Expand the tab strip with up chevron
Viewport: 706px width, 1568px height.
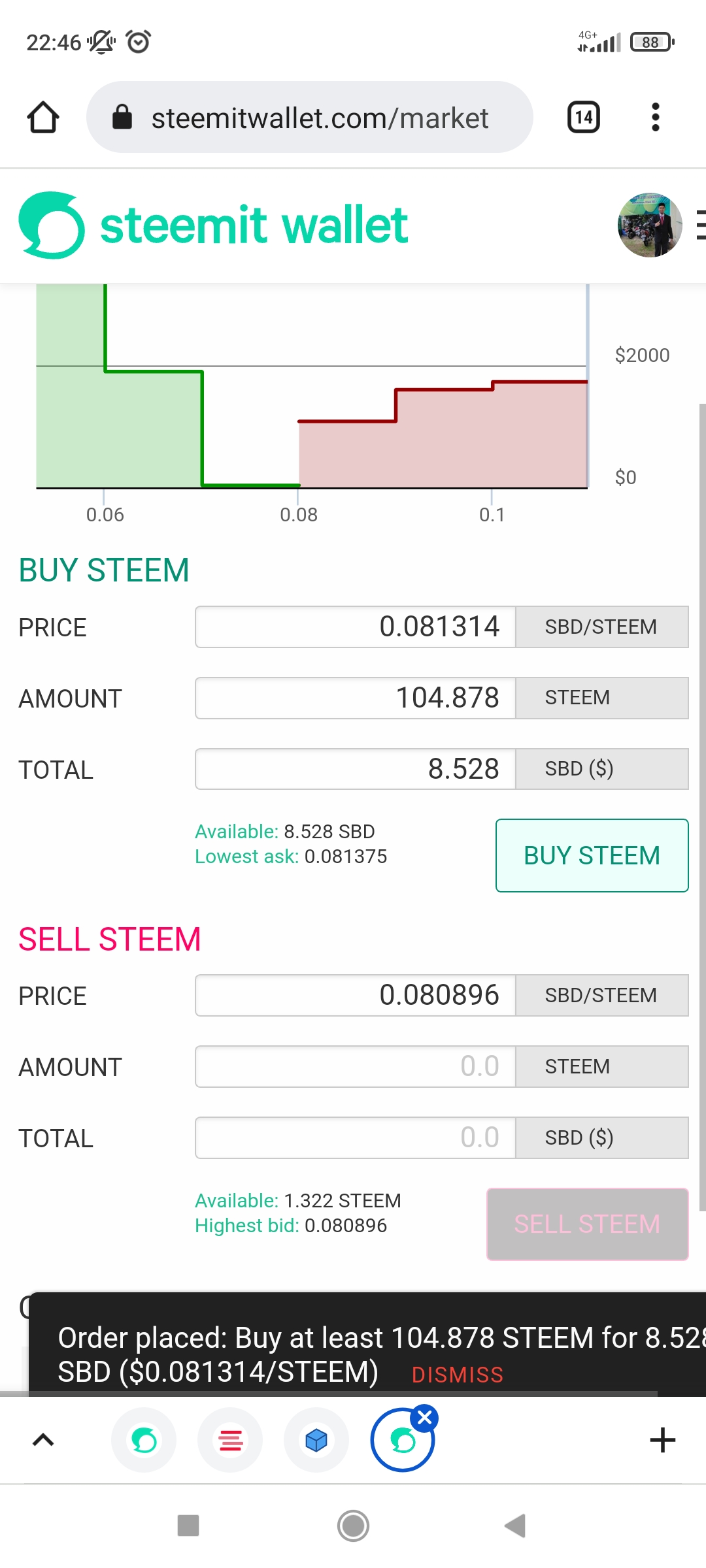tap(43, 1440)
